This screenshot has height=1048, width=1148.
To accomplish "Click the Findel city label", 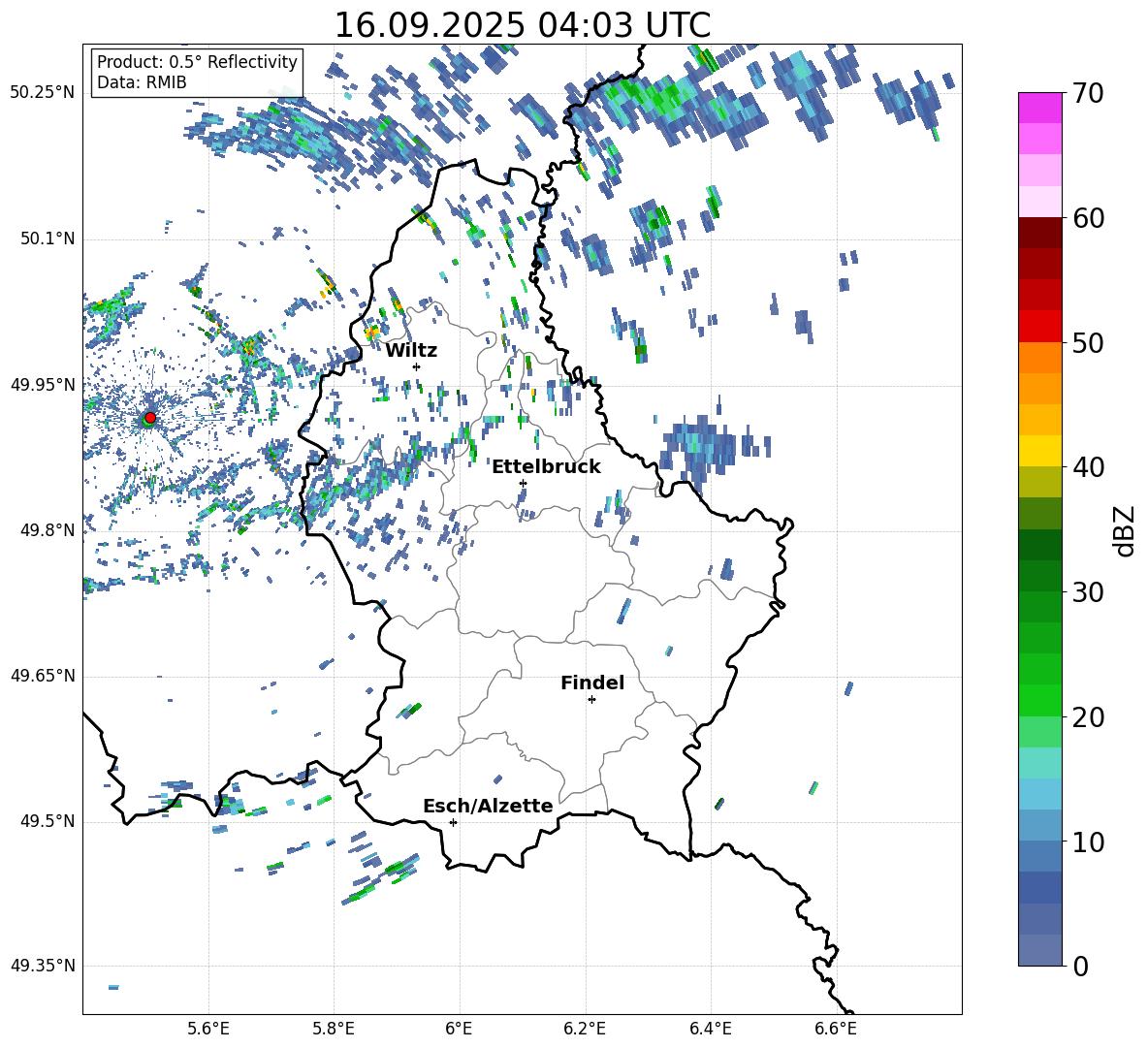I will pyautogui.click(x=592, y=683).
